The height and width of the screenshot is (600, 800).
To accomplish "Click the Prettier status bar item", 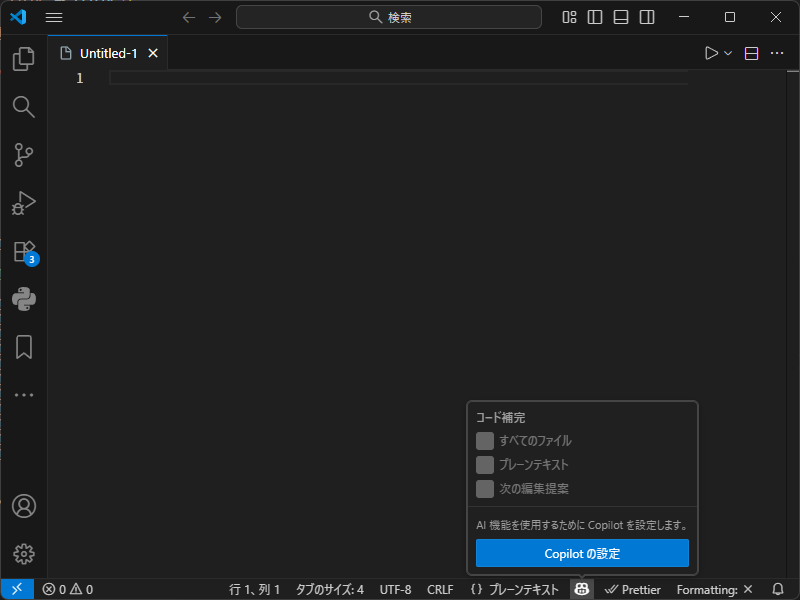I will (x=633, y=589).
